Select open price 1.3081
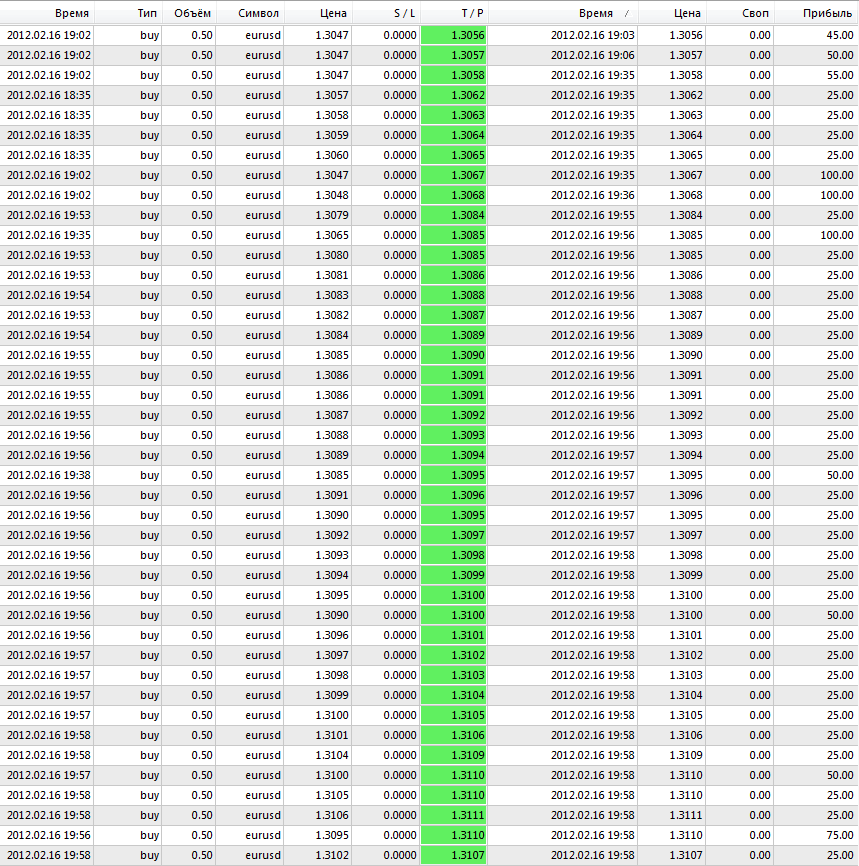859x866 pixels. coord(332,275)
